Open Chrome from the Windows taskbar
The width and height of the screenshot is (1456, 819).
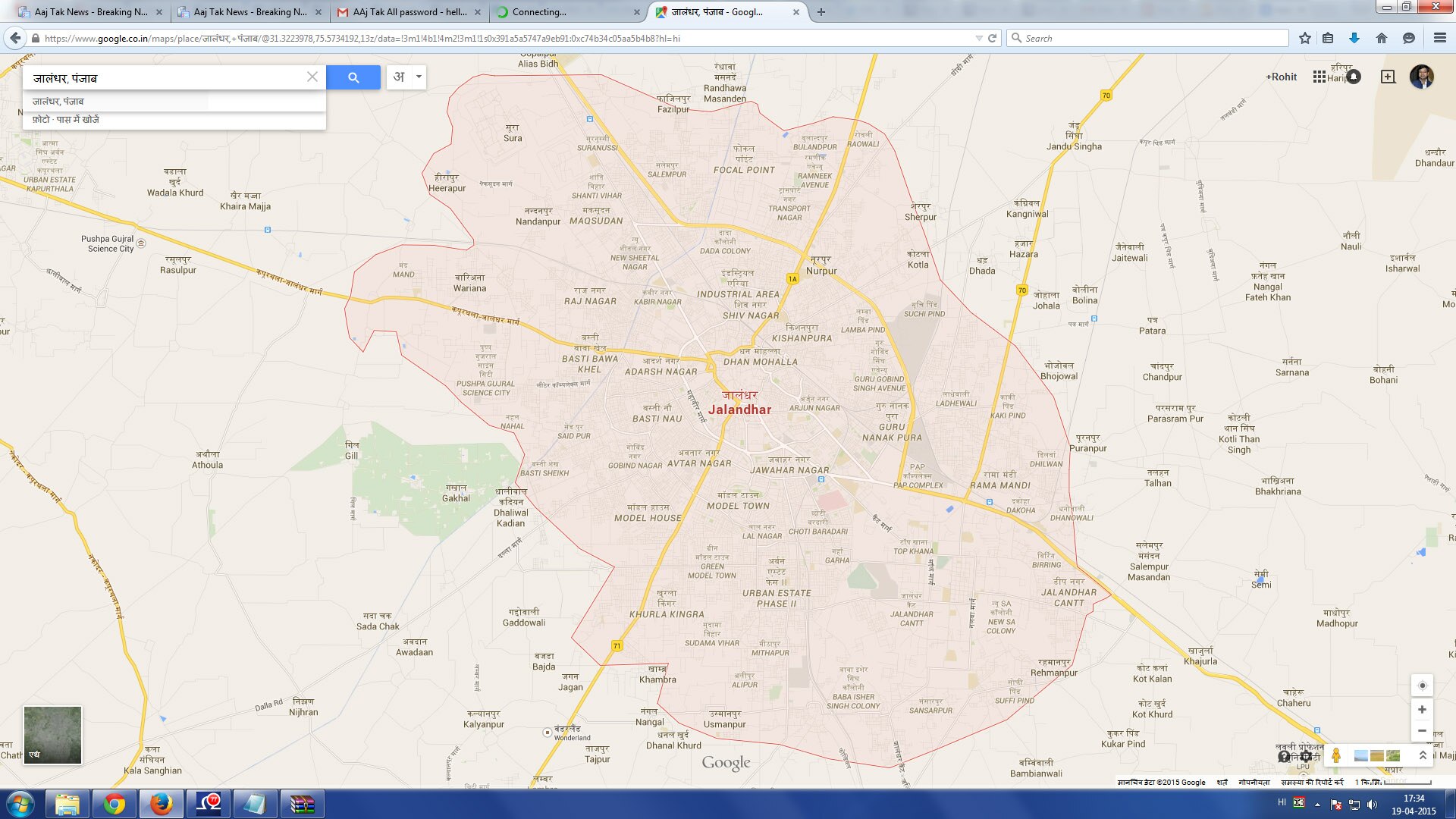point(115,804)
